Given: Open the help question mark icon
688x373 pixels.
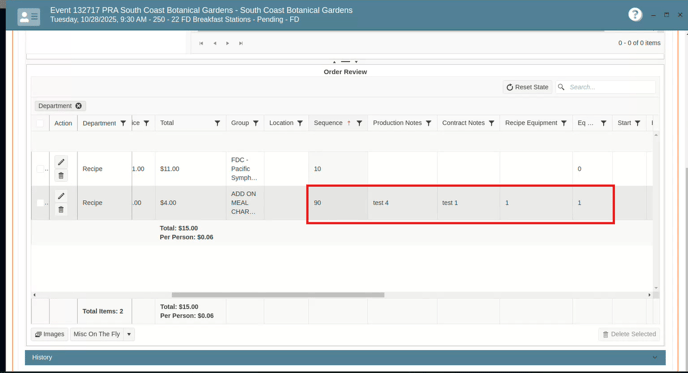Looking at the screenshot, I should [x=635, y=14].
